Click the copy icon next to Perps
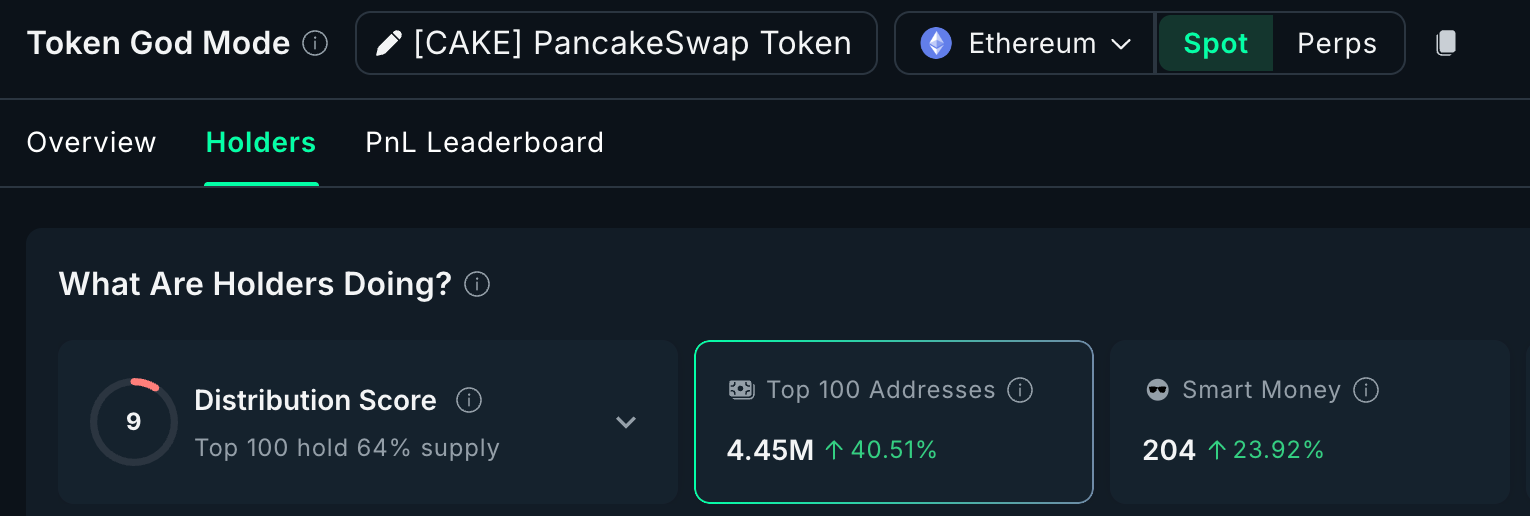 point(1445,43)
